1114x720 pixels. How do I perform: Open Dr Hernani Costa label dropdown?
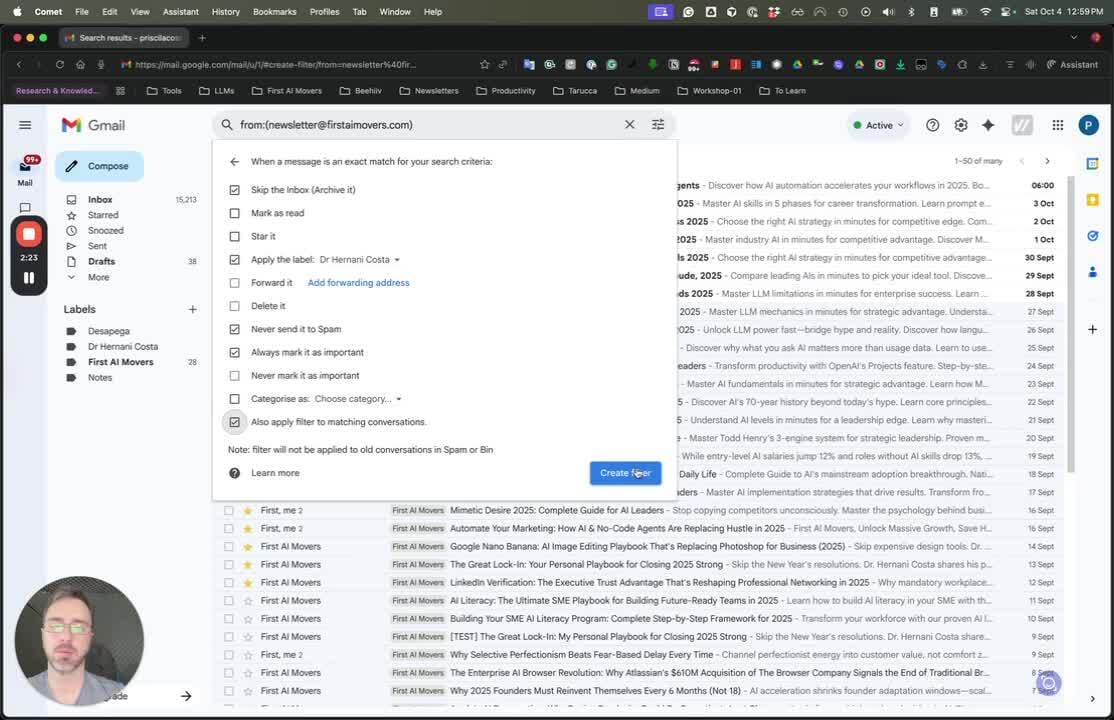coord(359,259)
